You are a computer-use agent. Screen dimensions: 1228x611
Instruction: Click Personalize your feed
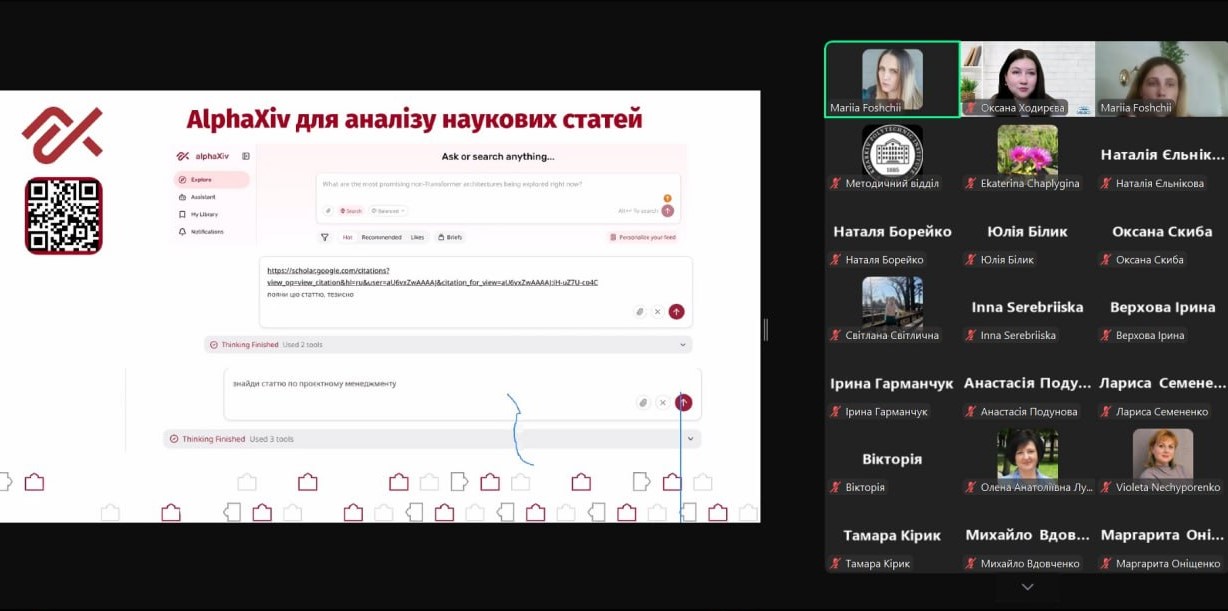642,237
